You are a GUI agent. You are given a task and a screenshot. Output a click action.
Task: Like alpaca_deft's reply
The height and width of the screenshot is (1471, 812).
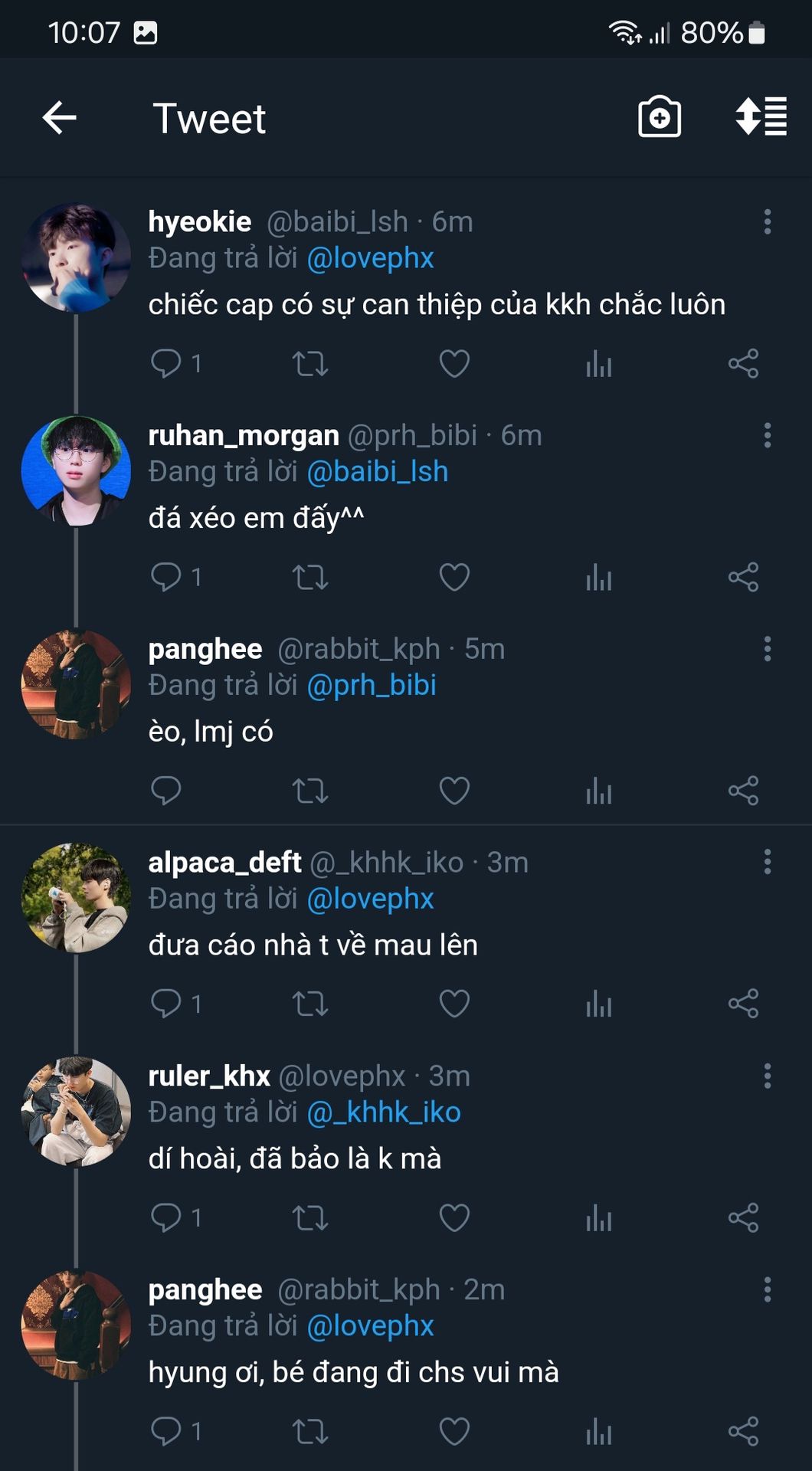click(x=454, y=1004)
